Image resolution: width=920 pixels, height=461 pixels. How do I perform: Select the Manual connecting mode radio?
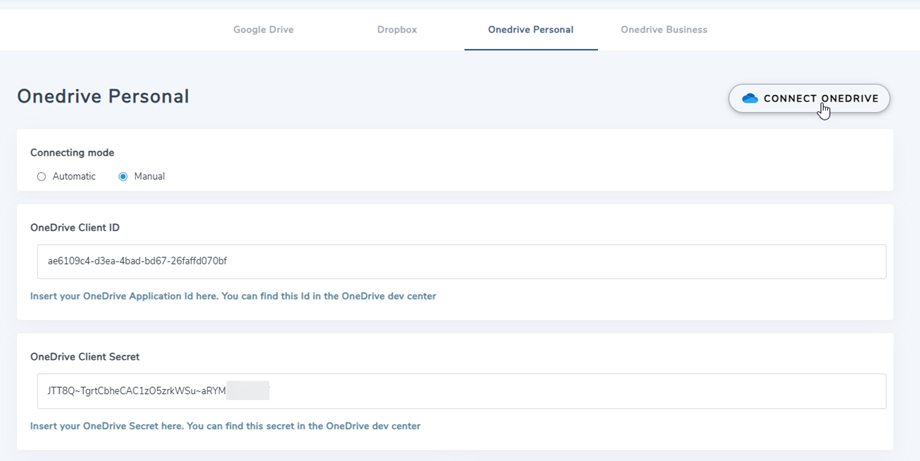[x=123, y=177]
